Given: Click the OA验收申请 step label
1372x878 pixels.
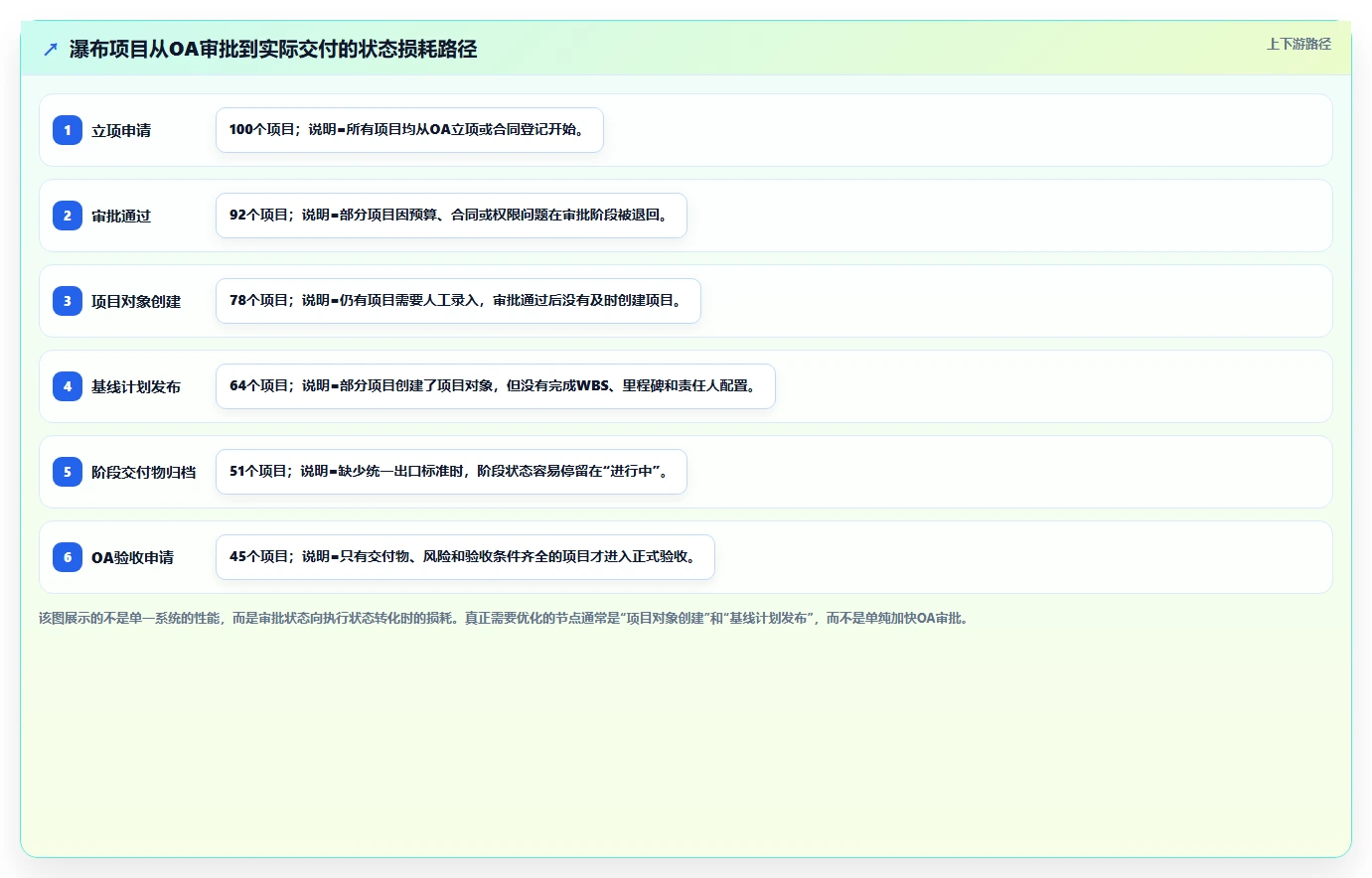Looking at the screenshot, I should click(133, 557).
